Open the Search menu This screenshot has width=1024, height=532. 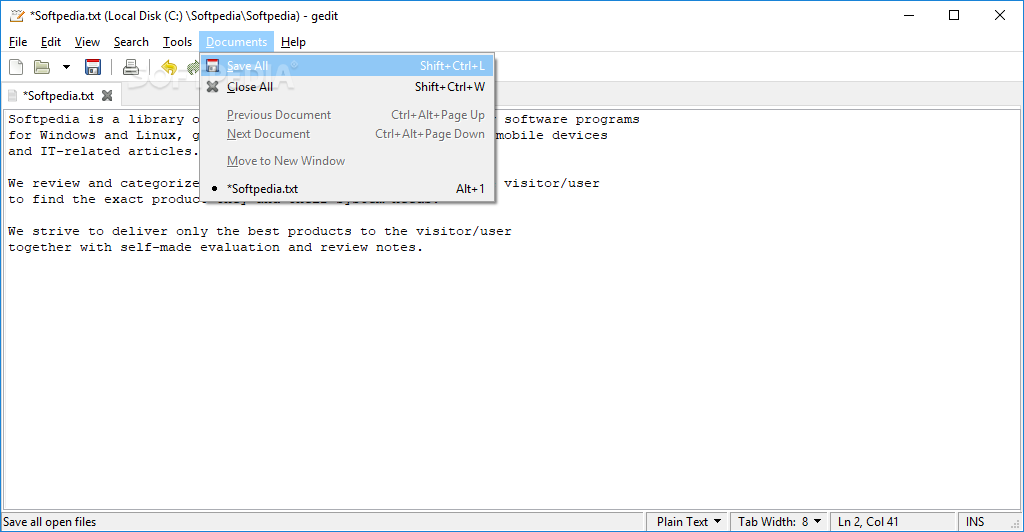(x=131, y=42)
